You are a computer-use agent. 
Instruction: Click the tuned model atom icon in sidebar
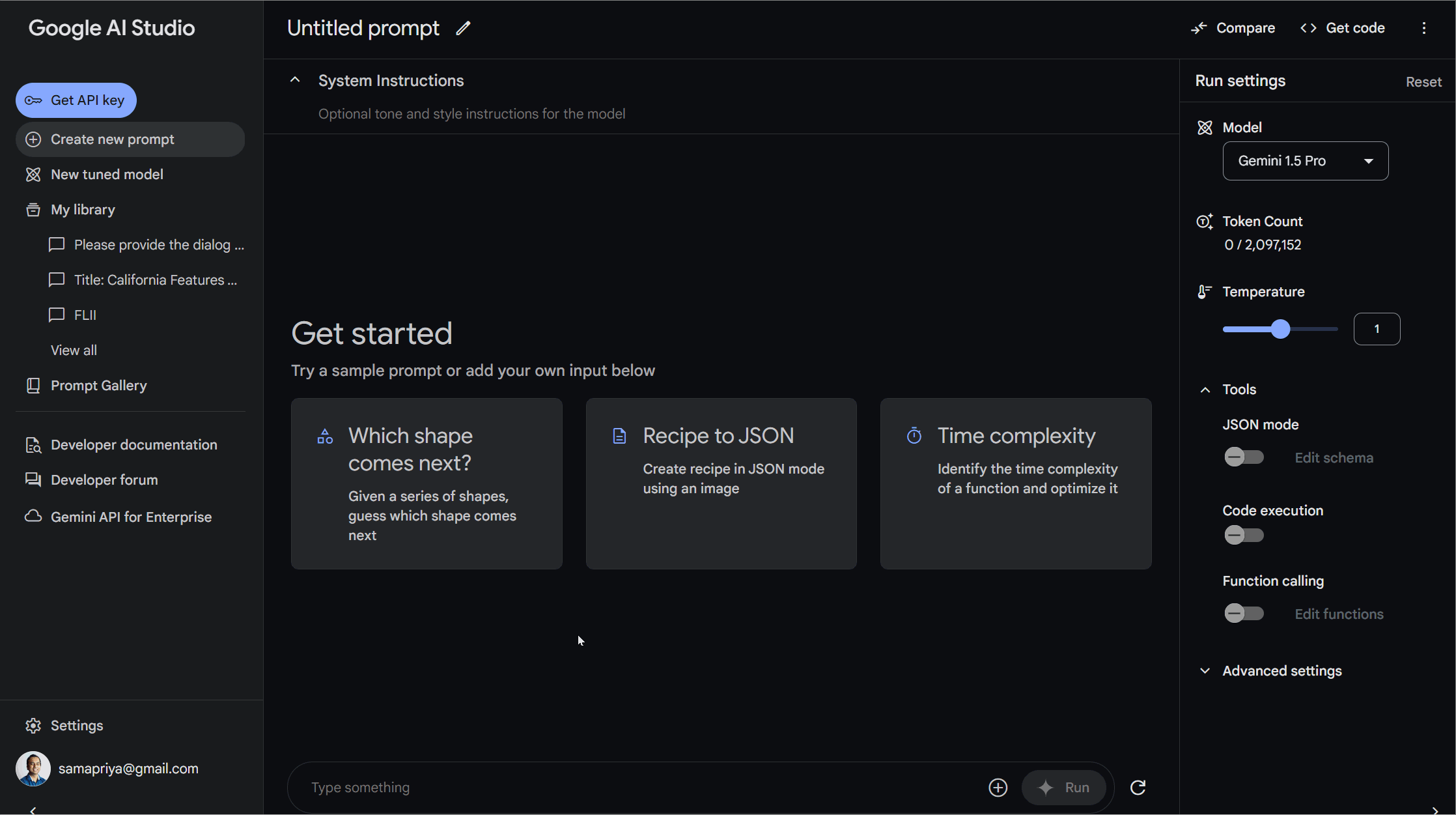[33, 175]
